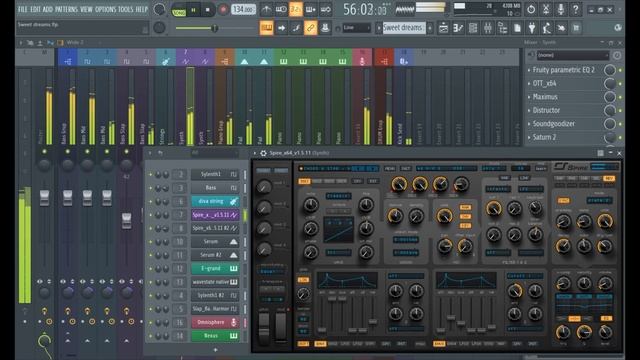
Task: Add a new channel with the plus button
Action: (x=215, y=350)
